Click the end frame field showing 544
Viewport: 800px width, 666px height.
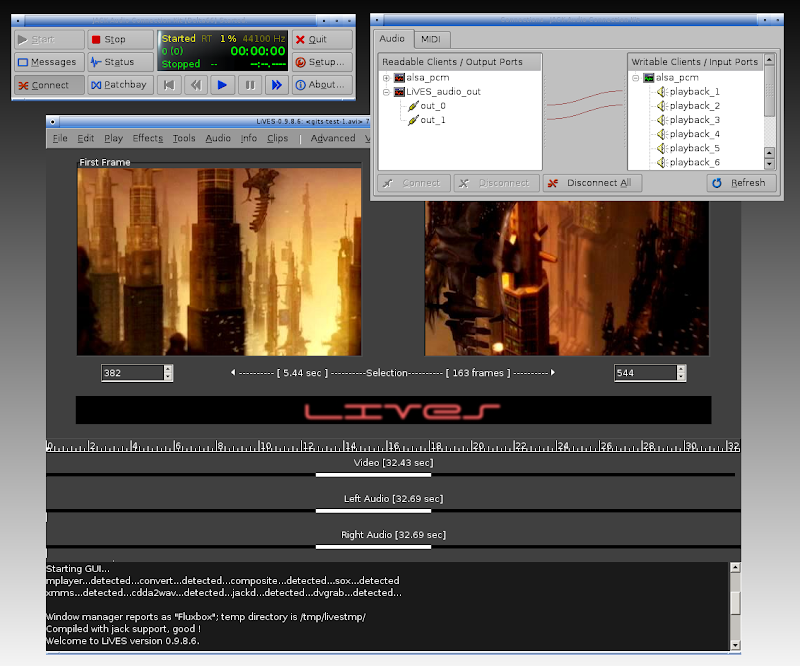click(x=645, y=373)
